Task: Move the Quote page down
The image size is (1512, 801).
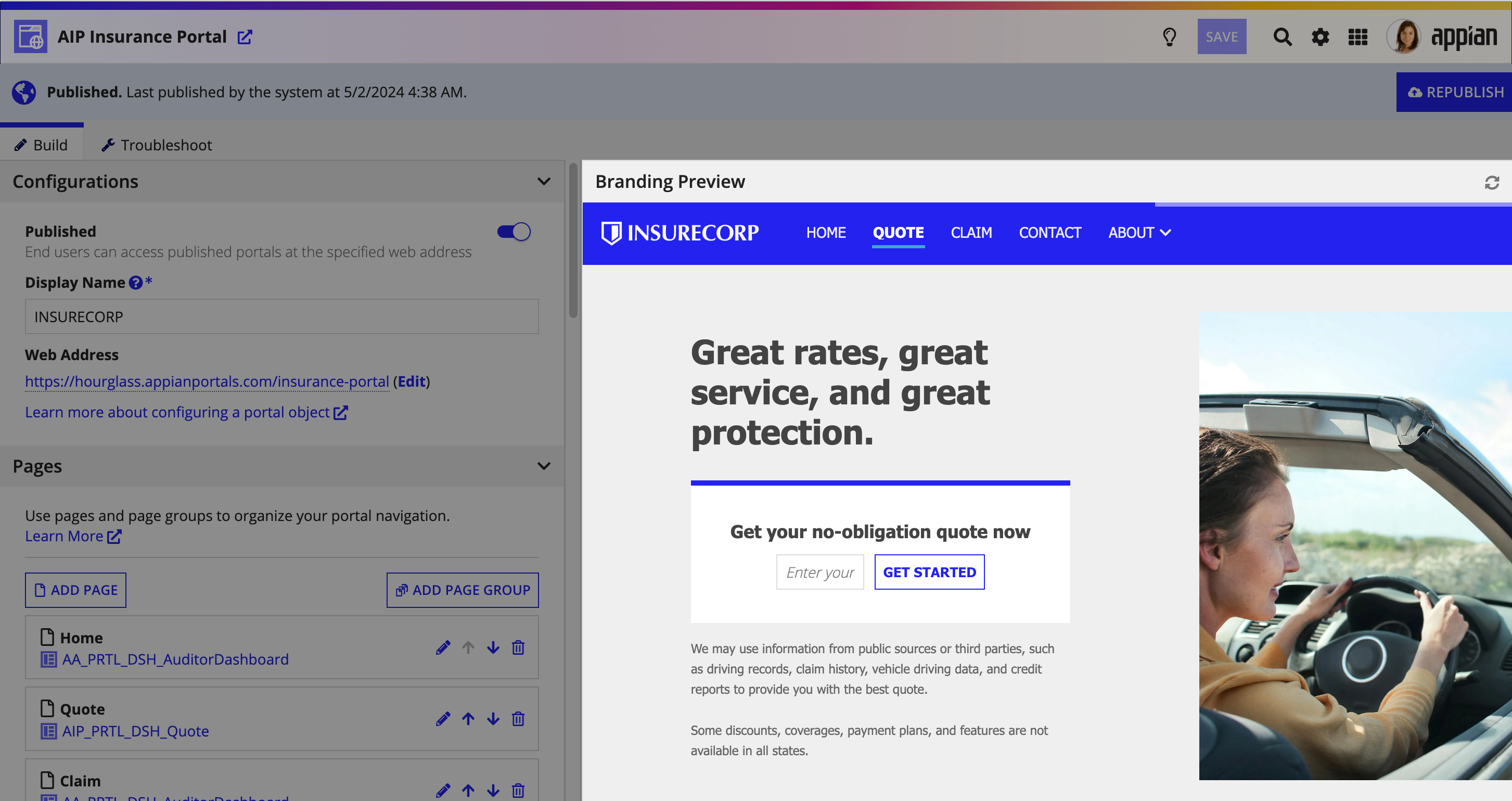Action: (x=493, y=719)
